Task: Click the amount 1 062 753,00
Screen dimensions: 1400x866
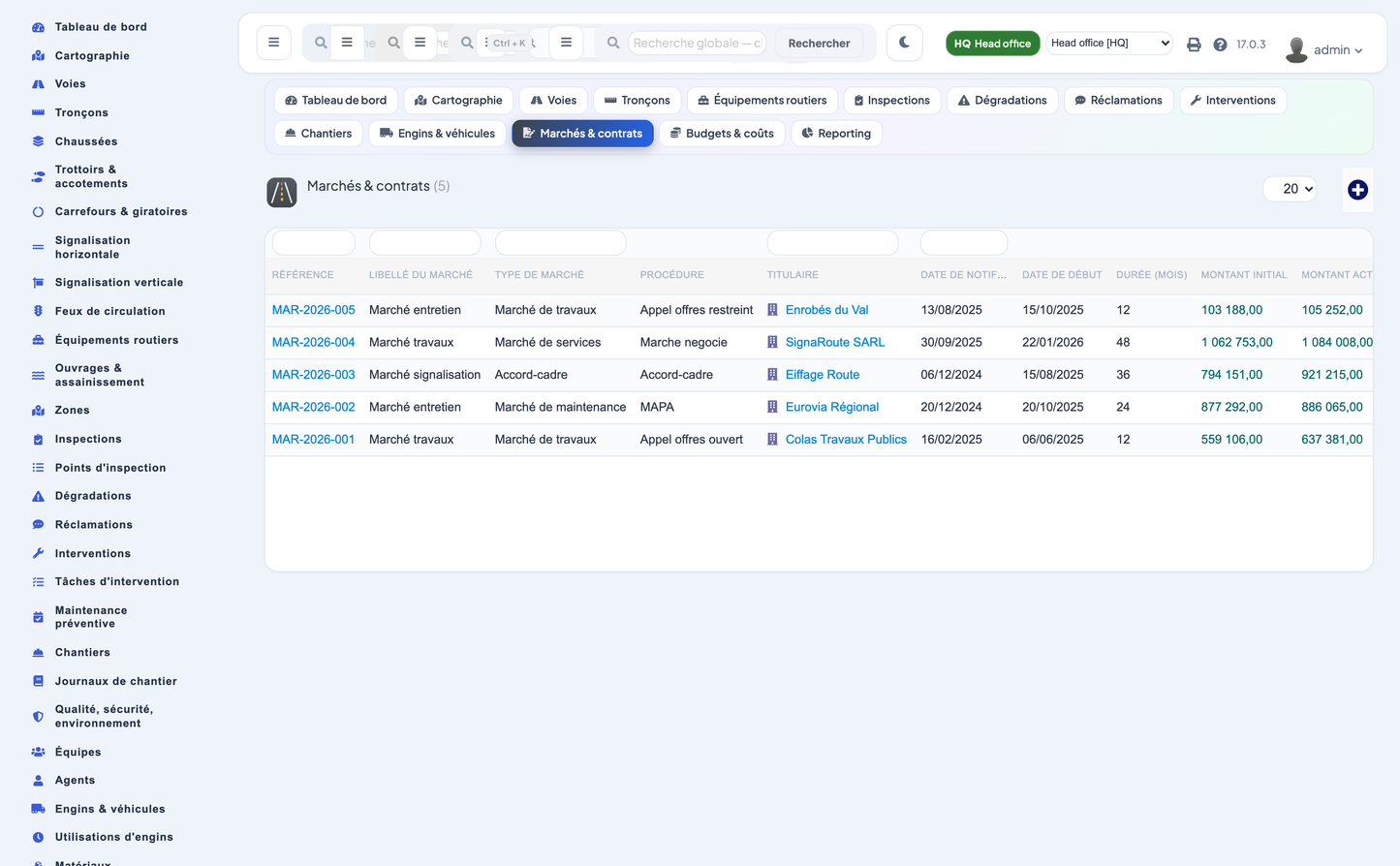Action: point(1236,343)
